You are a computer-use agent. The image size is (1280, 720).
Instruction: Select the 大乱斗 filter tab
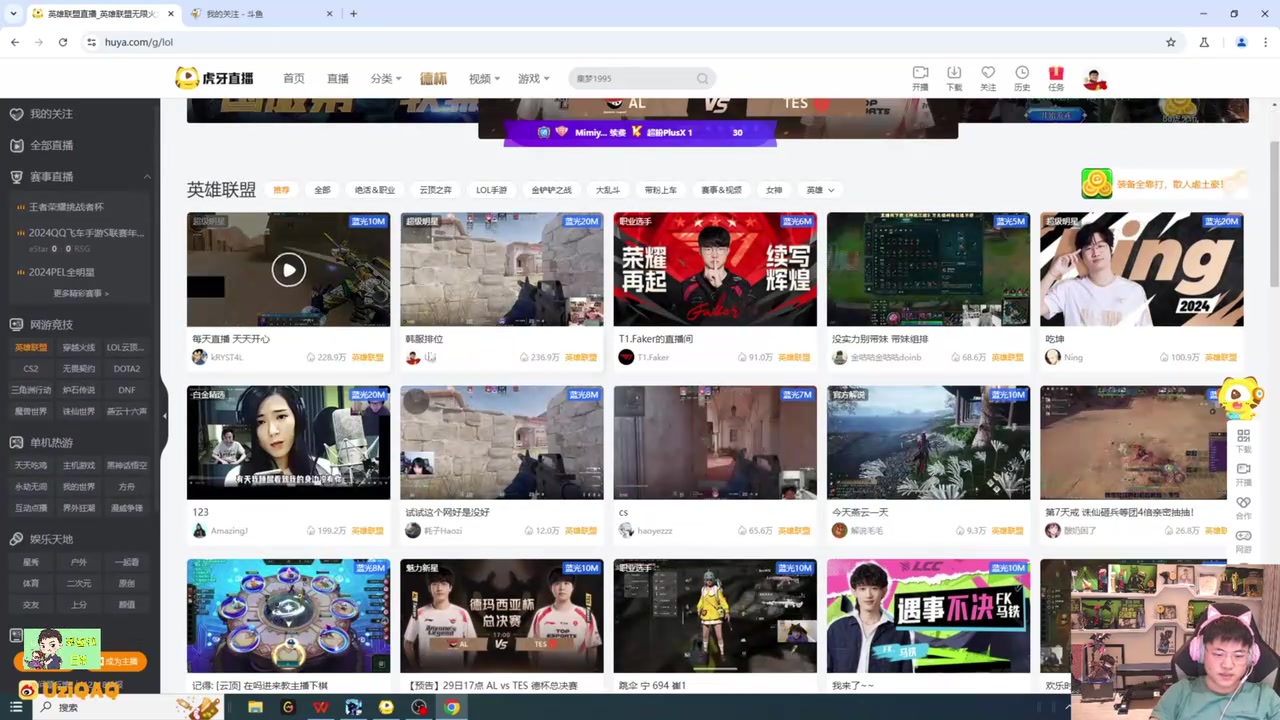click(608, 190)
